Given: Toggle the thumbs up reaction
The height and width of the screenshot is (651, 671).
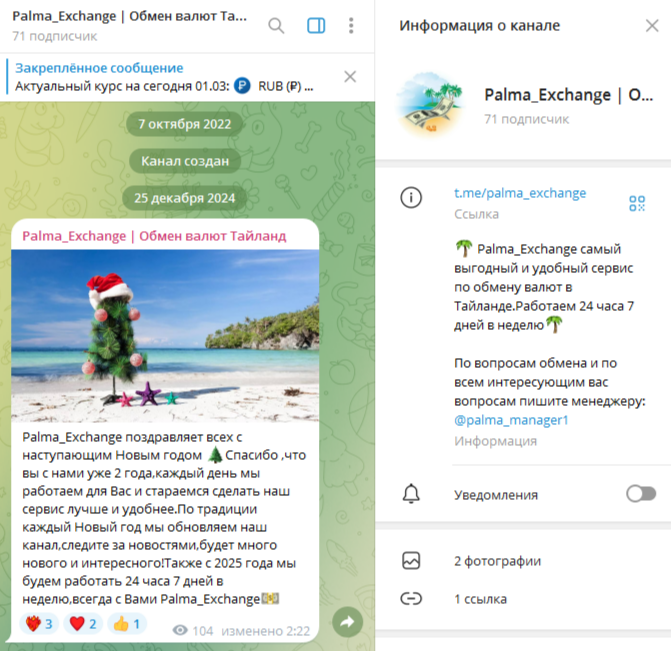Looking at the screenshot, I should (127, 624).
